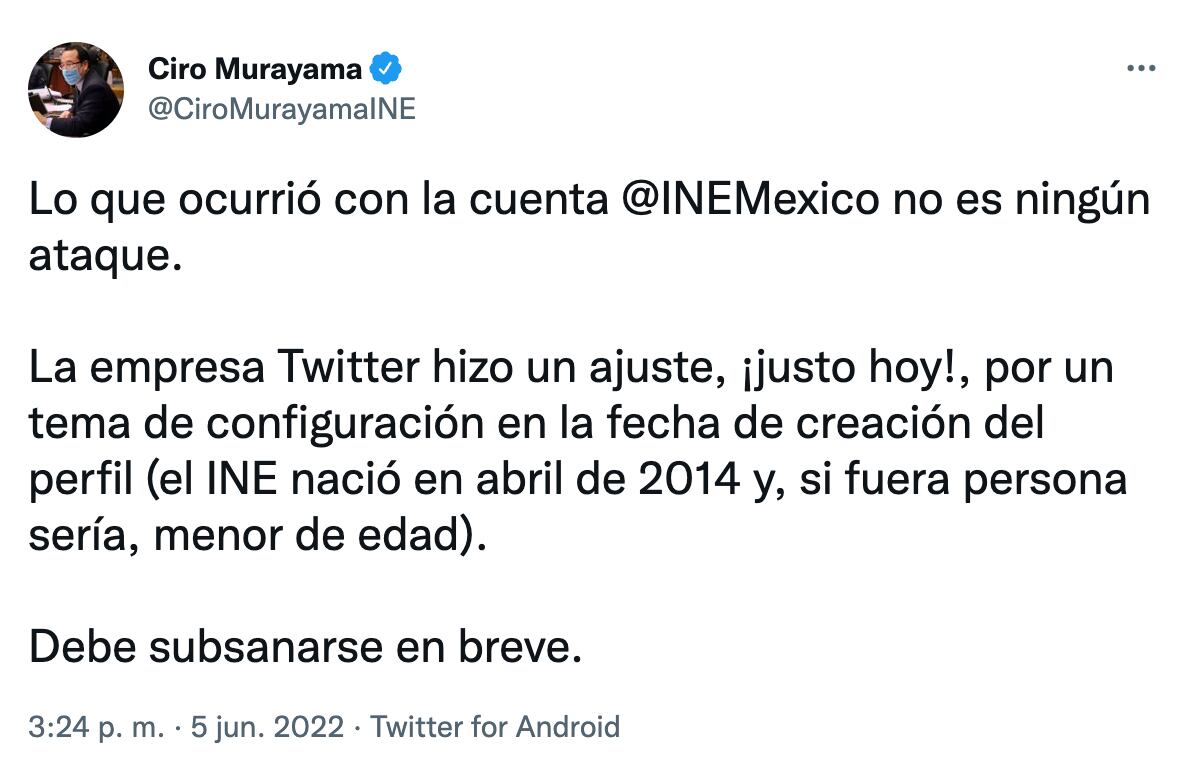The image size is (1190, 770).
Task: Click Ciro Murayama's profile avatar photo
Action: 76,90
